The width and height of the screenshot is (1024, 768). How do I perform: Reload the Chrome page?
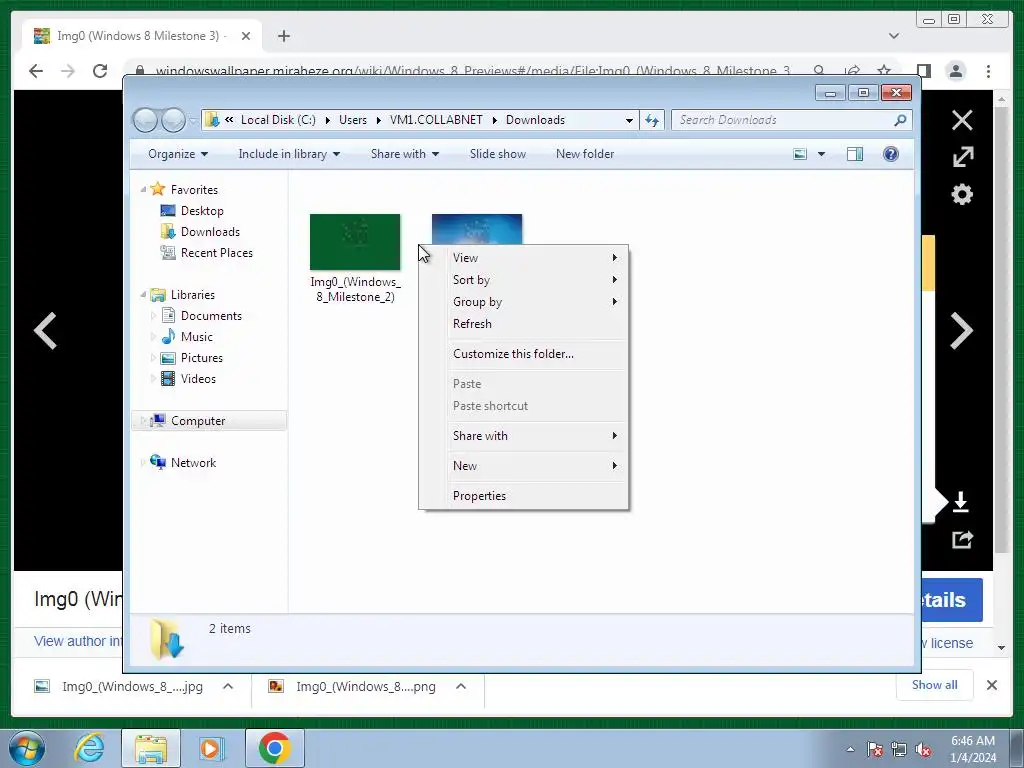tap(100, 71)
